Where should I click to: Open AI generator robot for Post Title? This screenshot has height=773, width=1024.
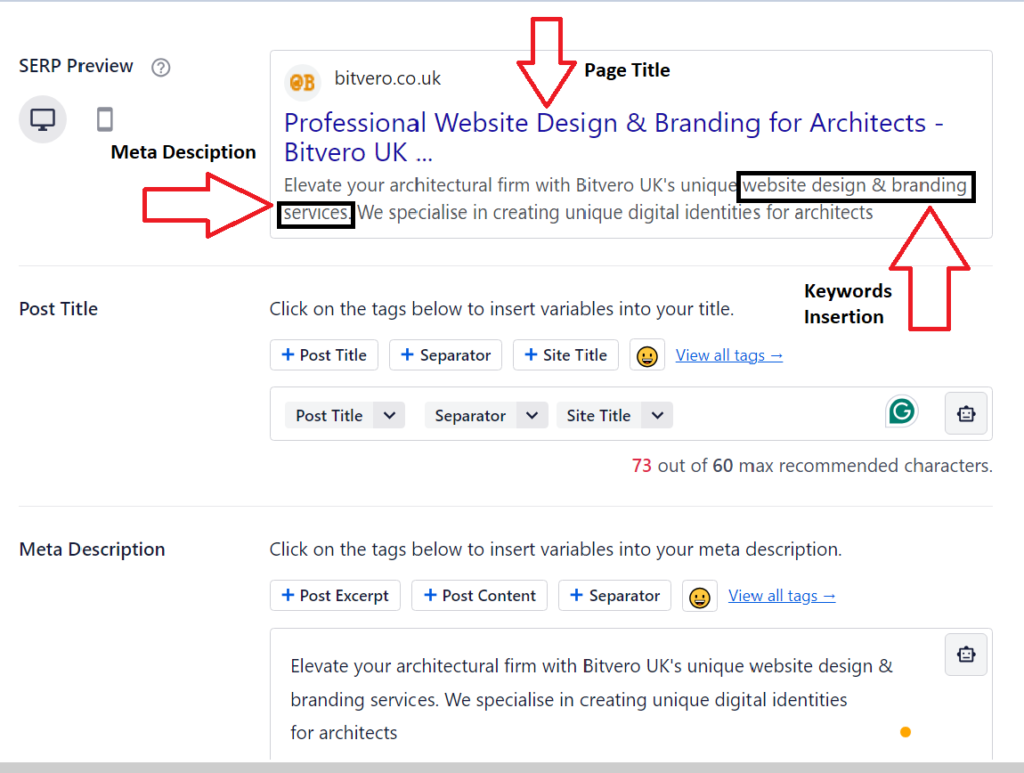click(966, 414)
